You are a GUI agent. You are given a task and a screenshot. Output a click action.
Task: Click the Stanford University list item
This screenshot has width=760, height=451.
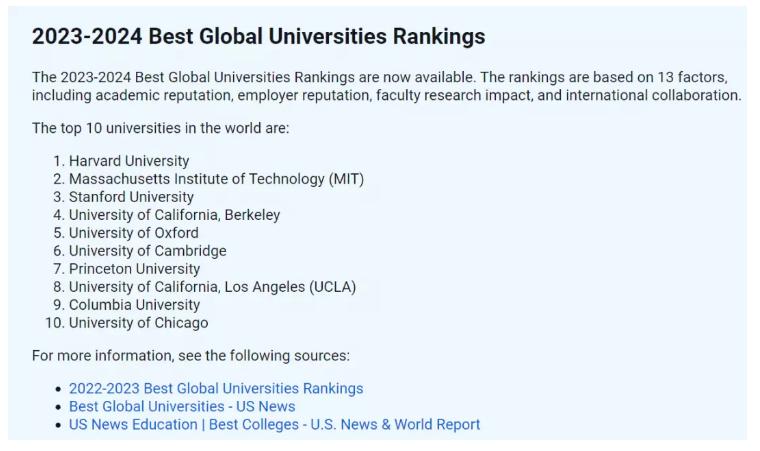coord(131,197)
